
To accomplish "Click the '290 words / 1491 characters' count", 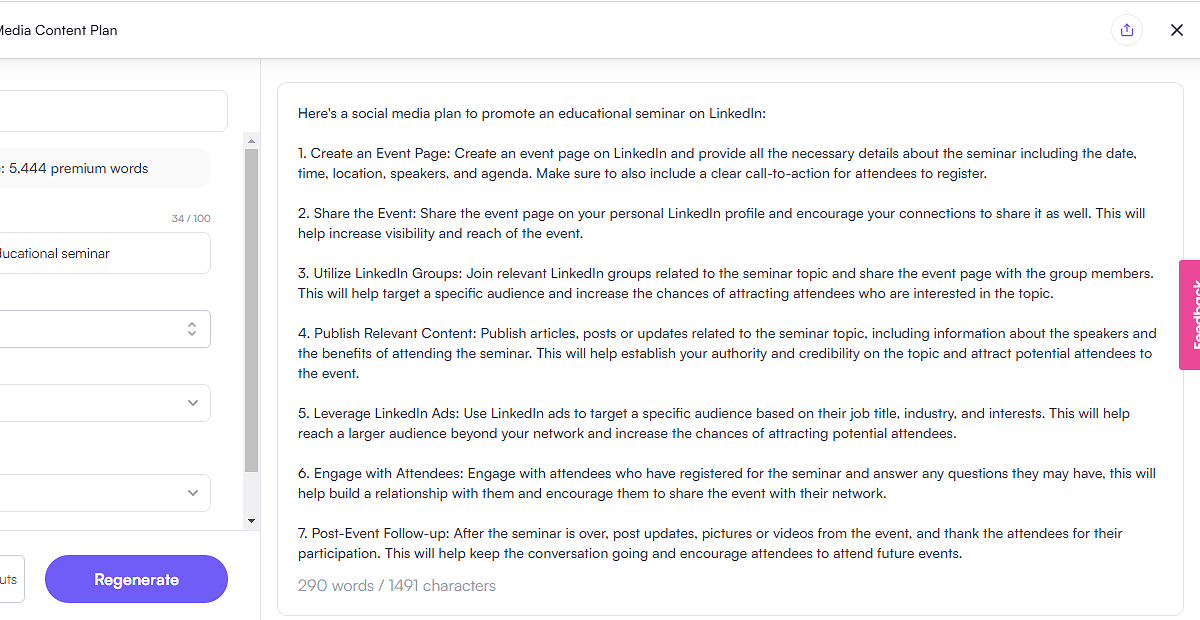I will pyautogui.click(x=397, y=586).
